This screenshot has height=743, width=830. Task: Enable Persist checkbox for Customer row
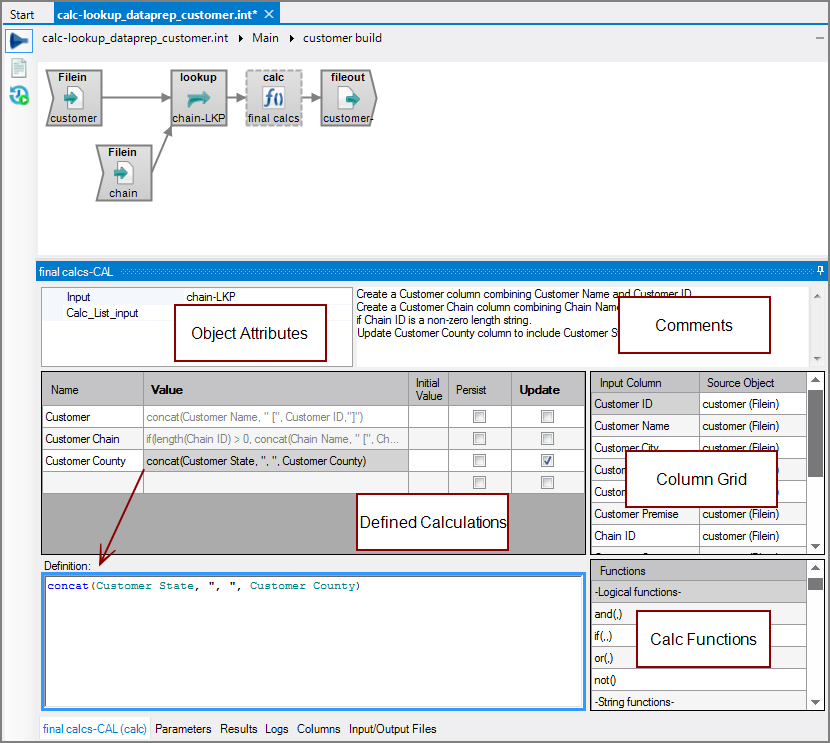click(x=479, y=417)
